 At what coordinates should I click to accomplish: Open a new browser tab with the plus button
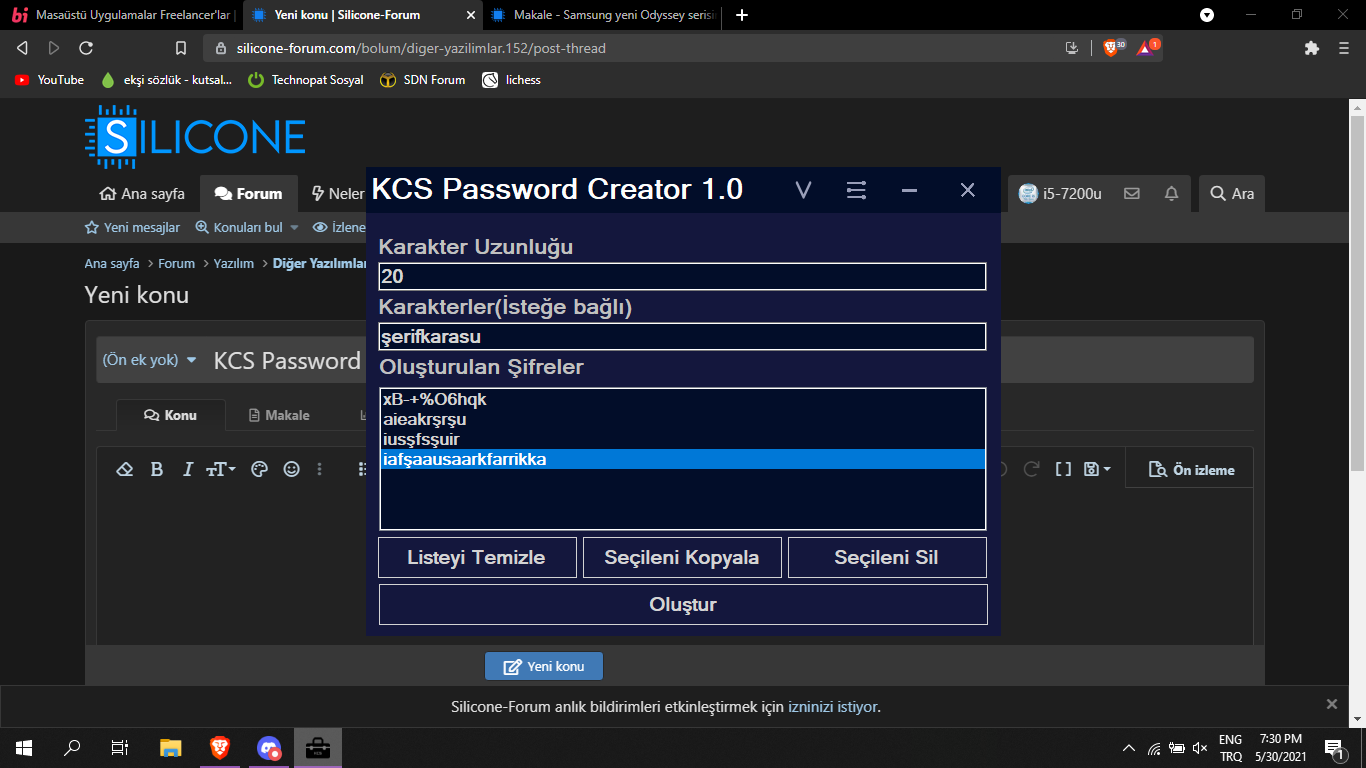[741, 15]
